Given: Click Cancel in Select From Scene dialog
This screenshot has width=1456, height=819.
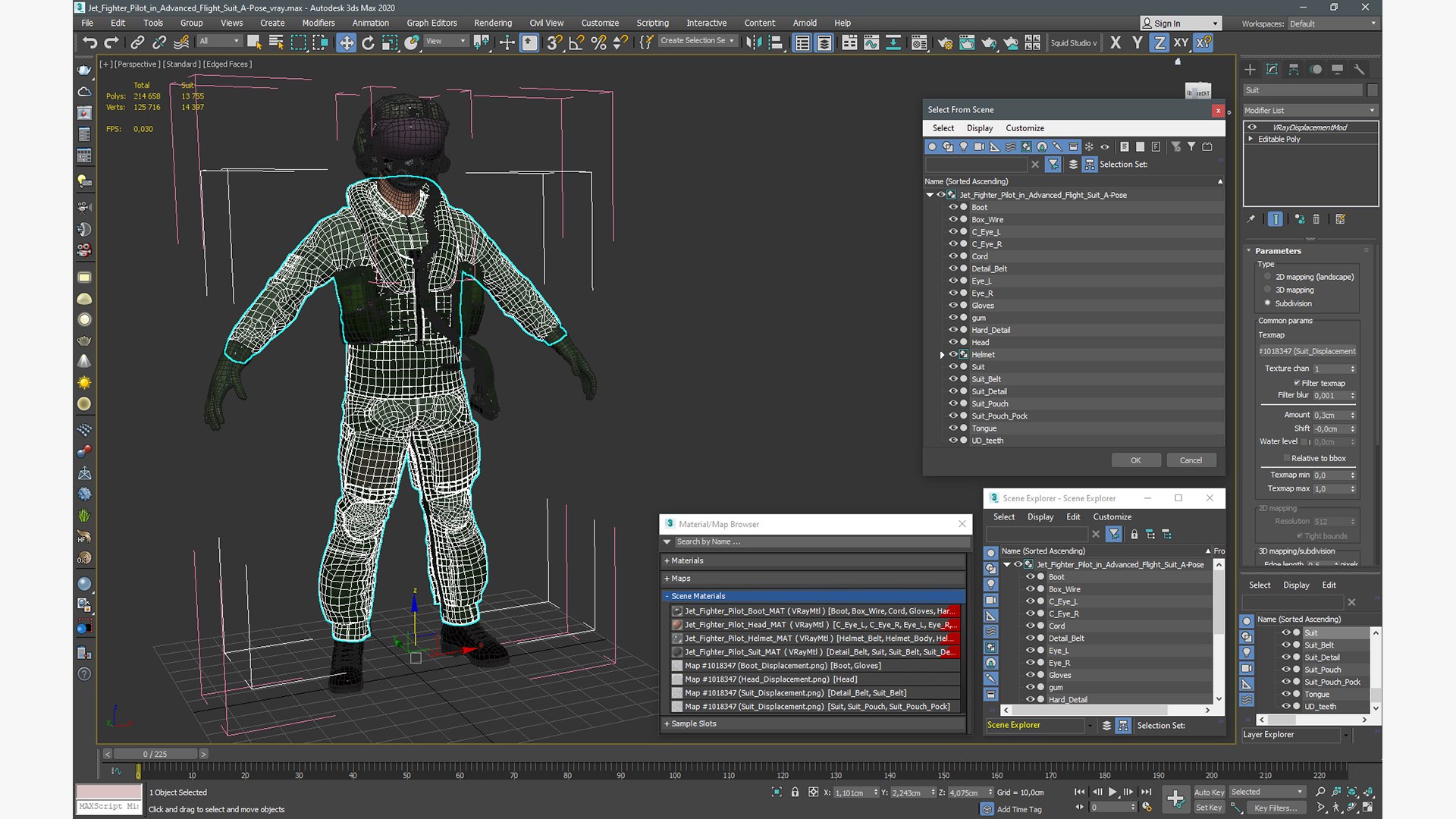Looking at the screenshot, I should coord(1191,460).
